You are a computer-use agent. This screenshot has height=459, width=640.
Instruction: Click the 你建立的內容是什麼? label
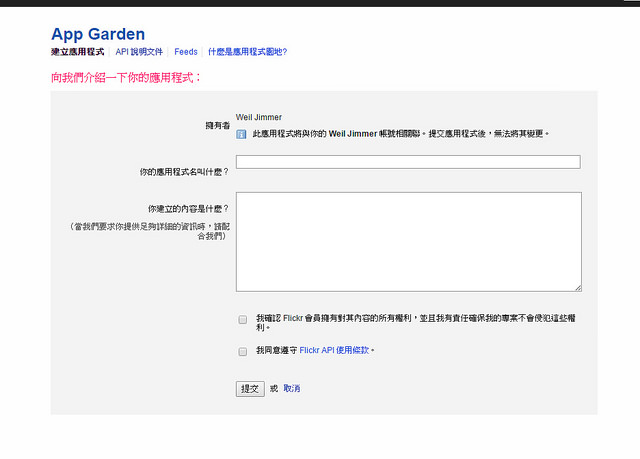(x=188, y=209)
